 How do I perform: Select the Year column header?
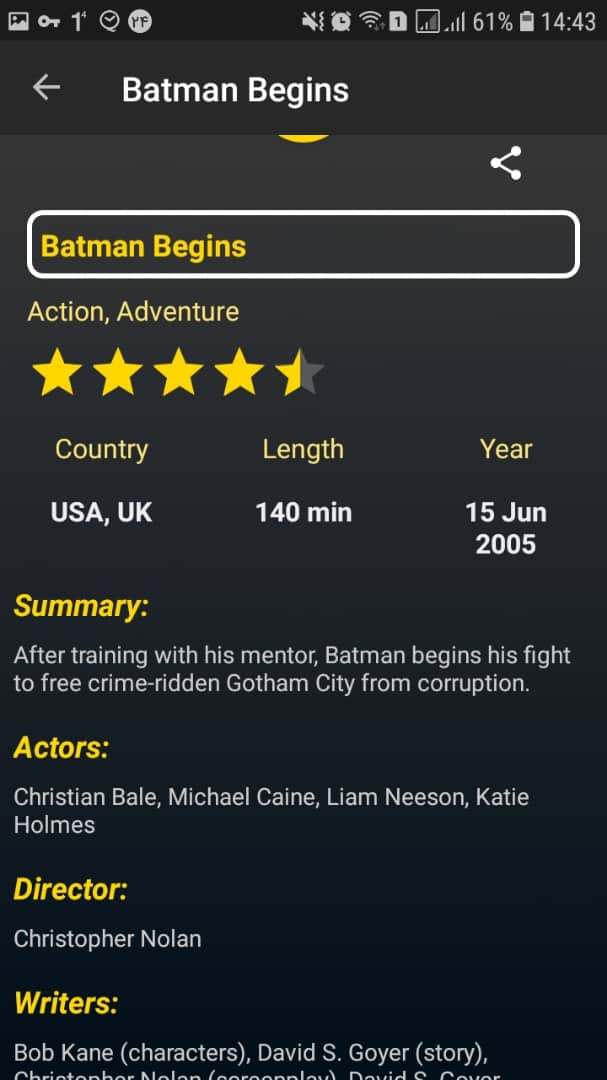pos(505,449)
